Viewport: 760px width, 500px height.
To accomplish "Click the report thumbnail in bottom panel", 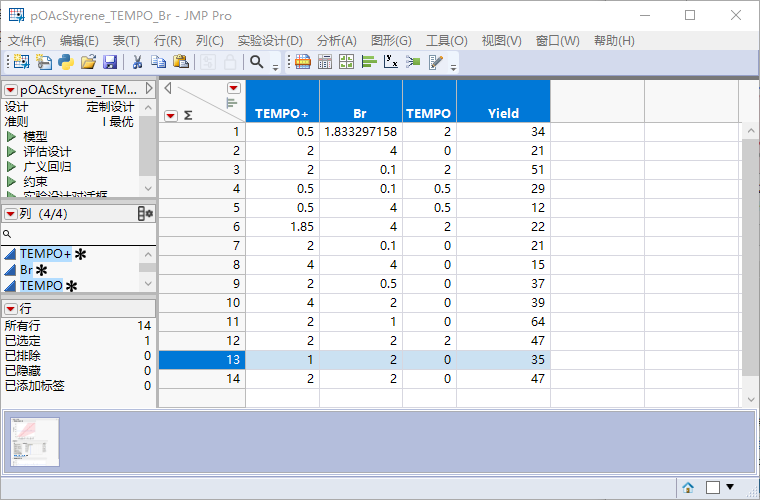I will click(x=35, y=441).
